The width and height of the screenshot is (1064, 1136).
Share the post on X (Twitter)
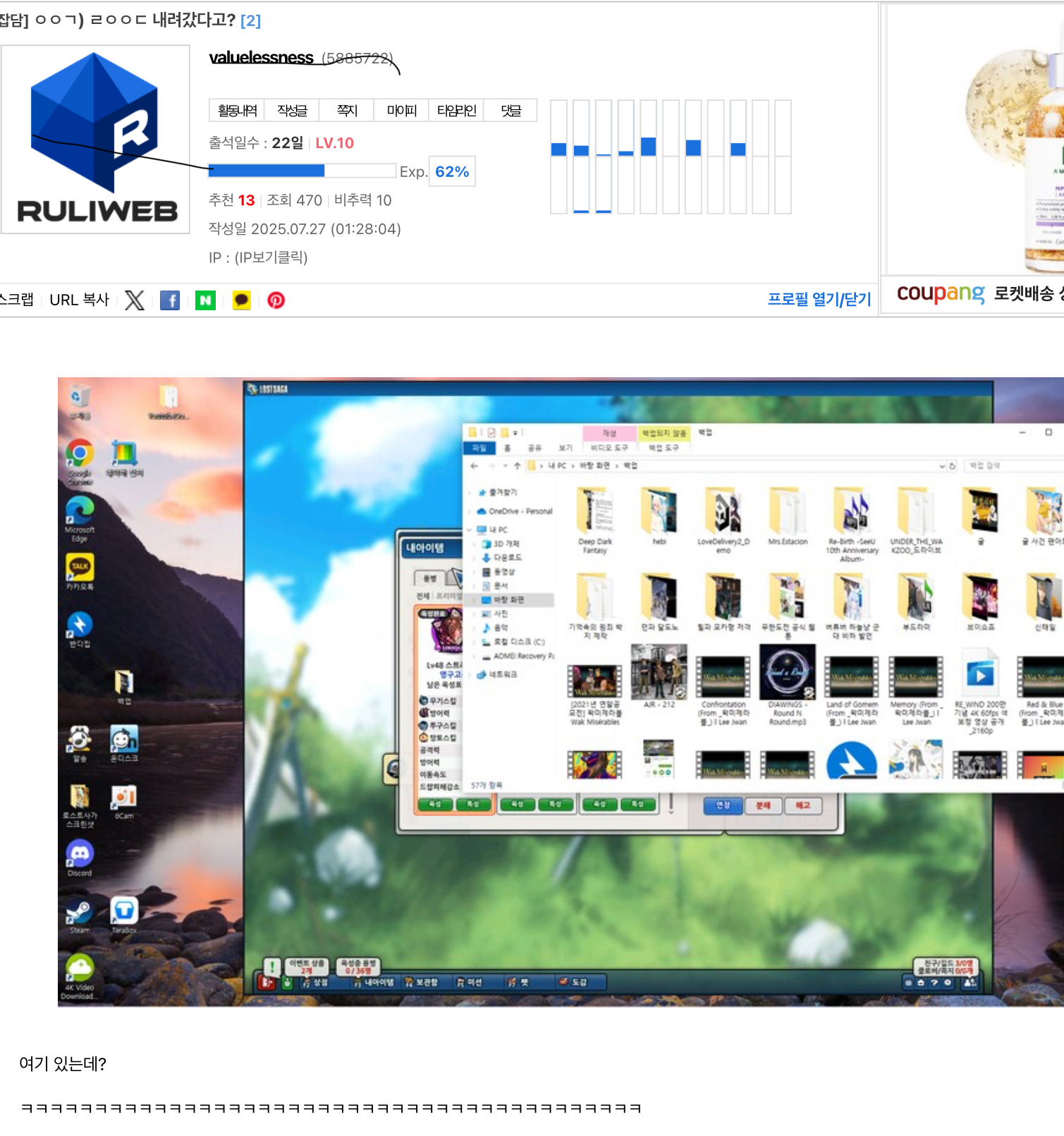point(134,300)
